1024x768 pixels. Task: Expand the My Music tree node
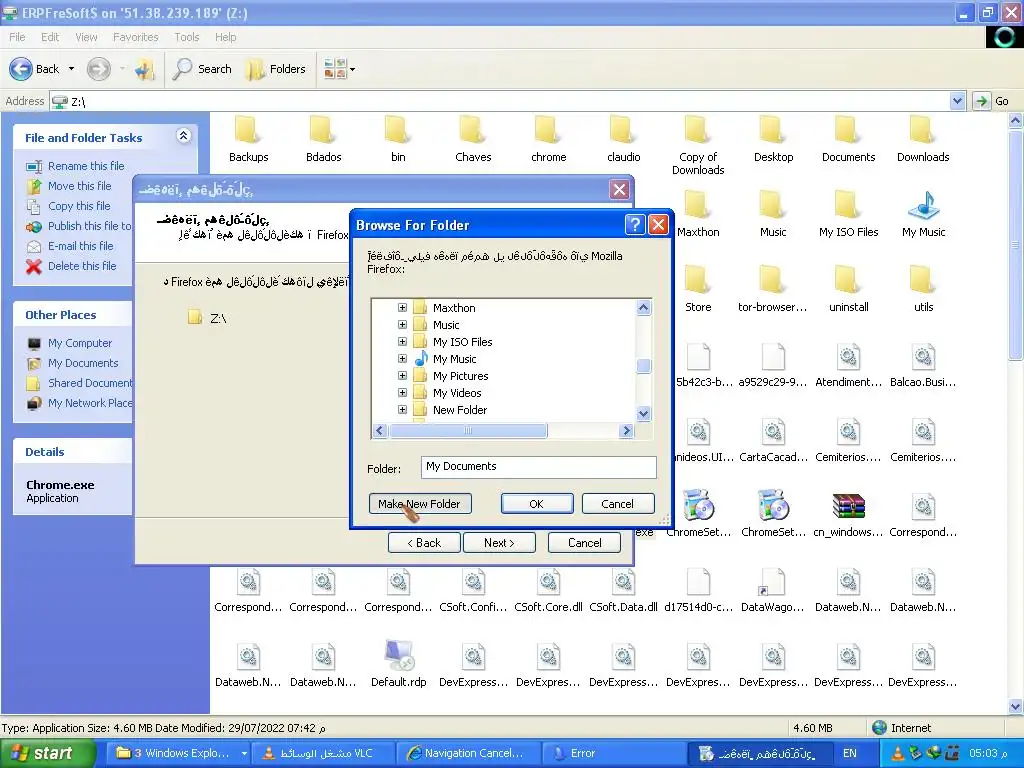point(402,359)
